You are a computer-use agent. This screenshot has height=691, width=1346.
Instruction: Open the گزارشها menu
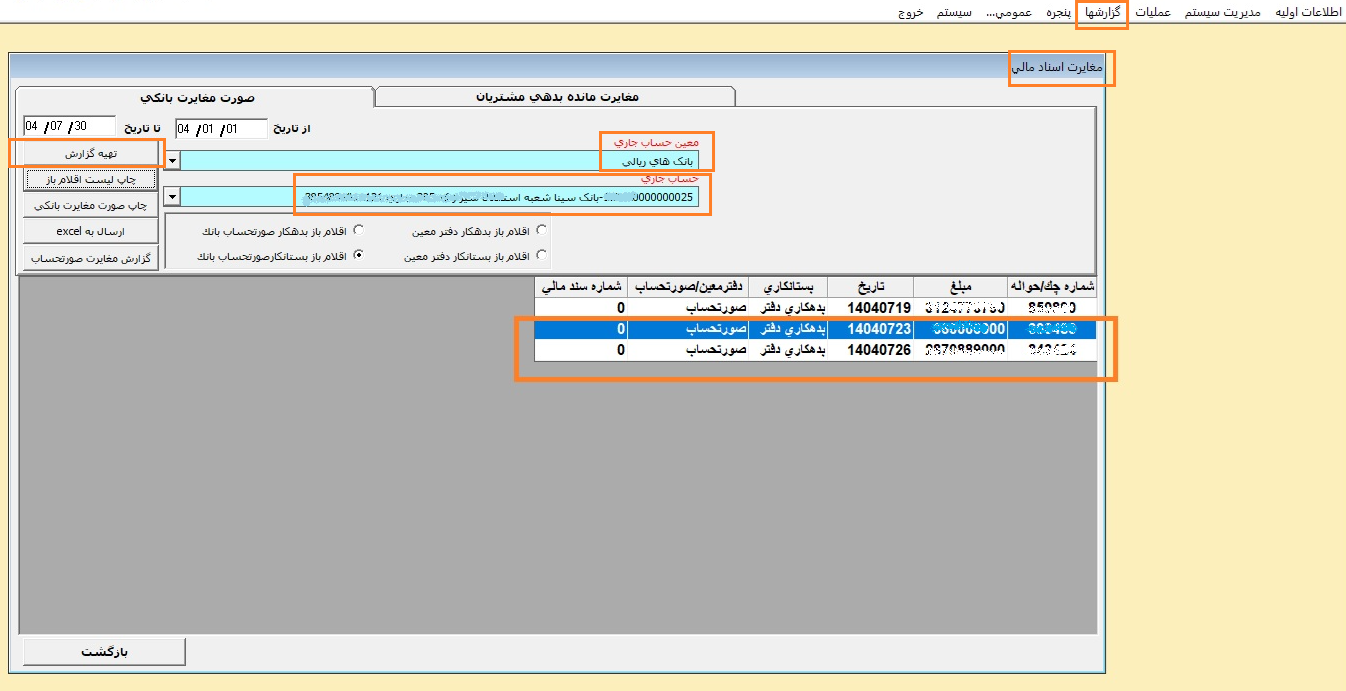(1102, 13)
